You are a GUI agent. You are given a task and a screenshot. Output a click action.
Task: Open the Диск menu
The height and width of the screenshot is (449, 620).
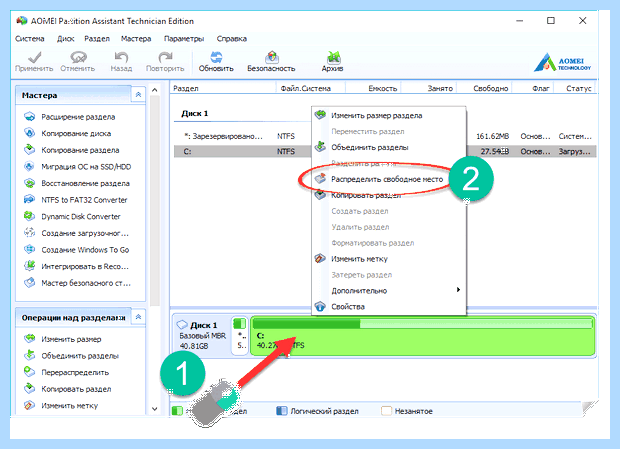tap(65, 39)
